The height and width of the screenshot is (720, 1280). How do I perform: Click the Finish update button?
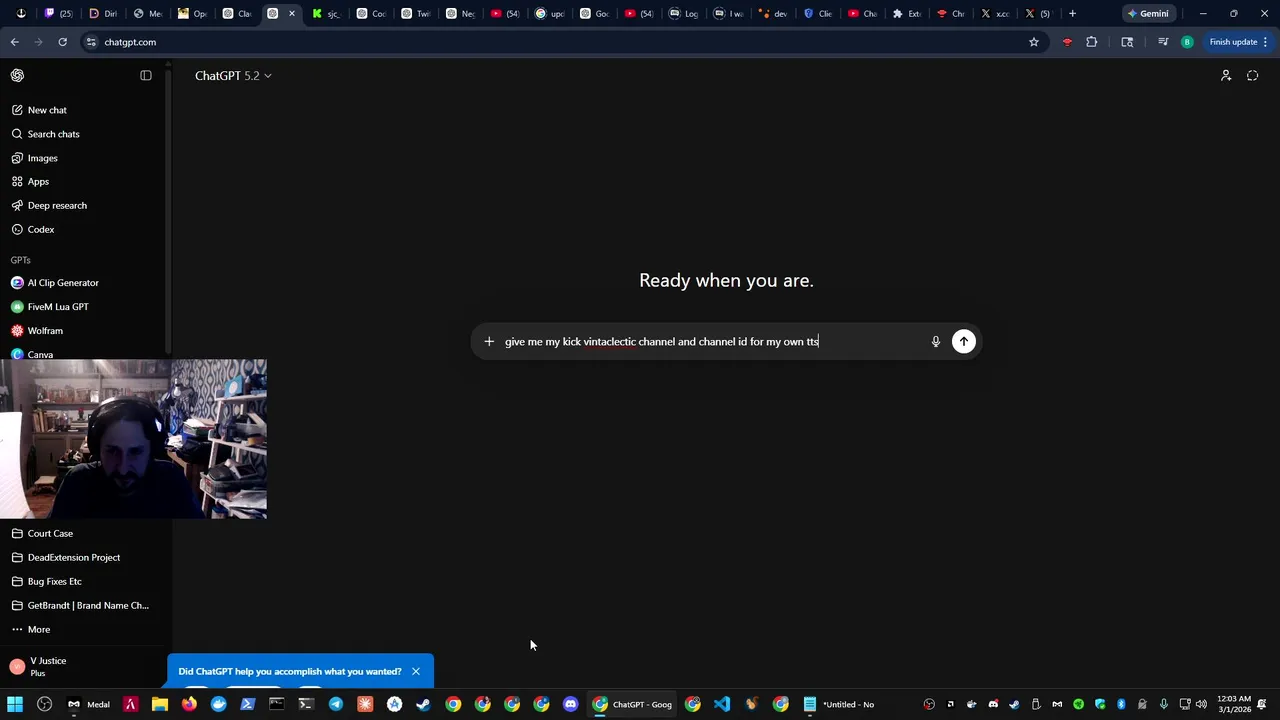pos(1238,42)
